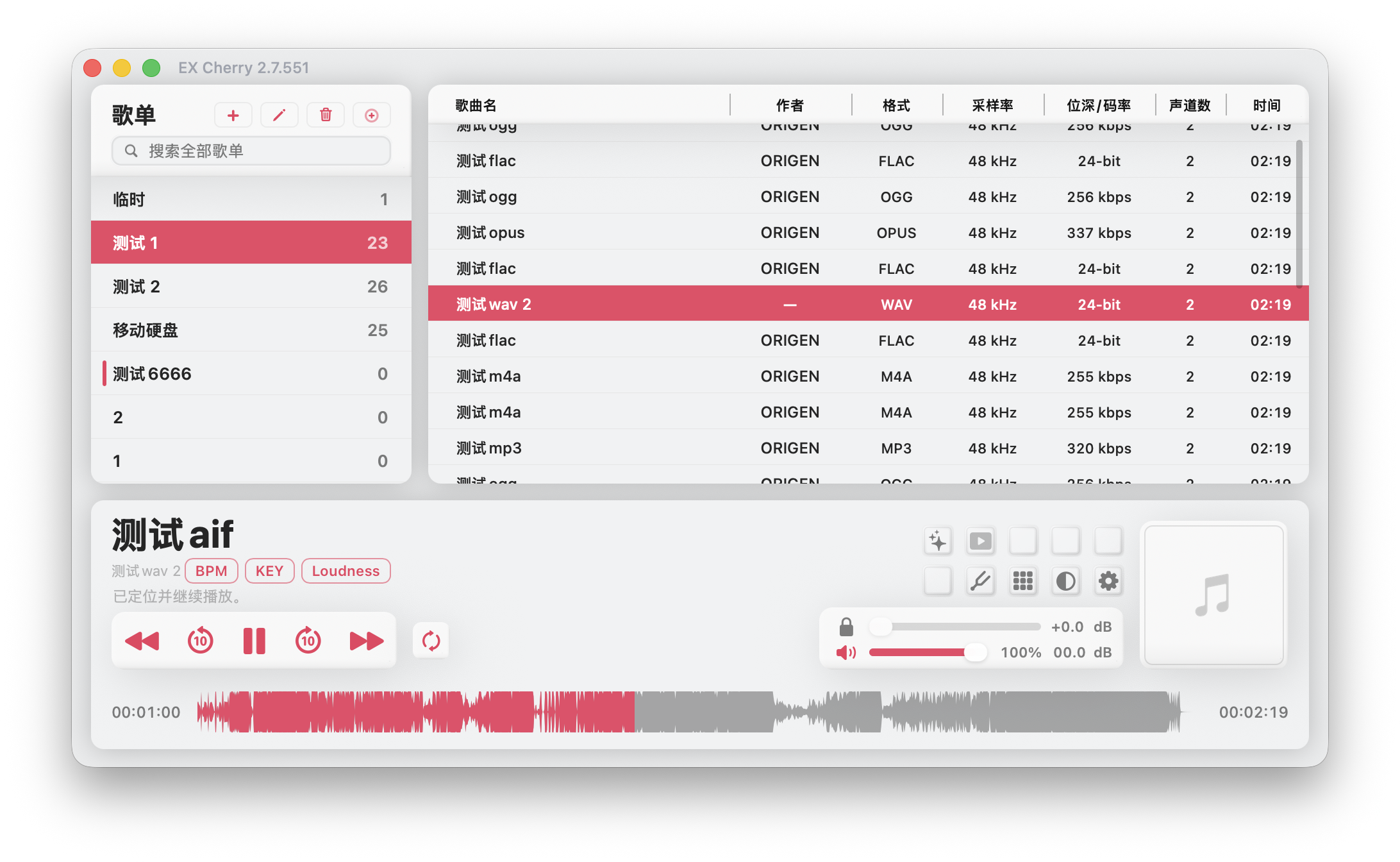Click the Loudness analysis button
The width and height of the screenshot is (1400, 862).
(346, 570)
